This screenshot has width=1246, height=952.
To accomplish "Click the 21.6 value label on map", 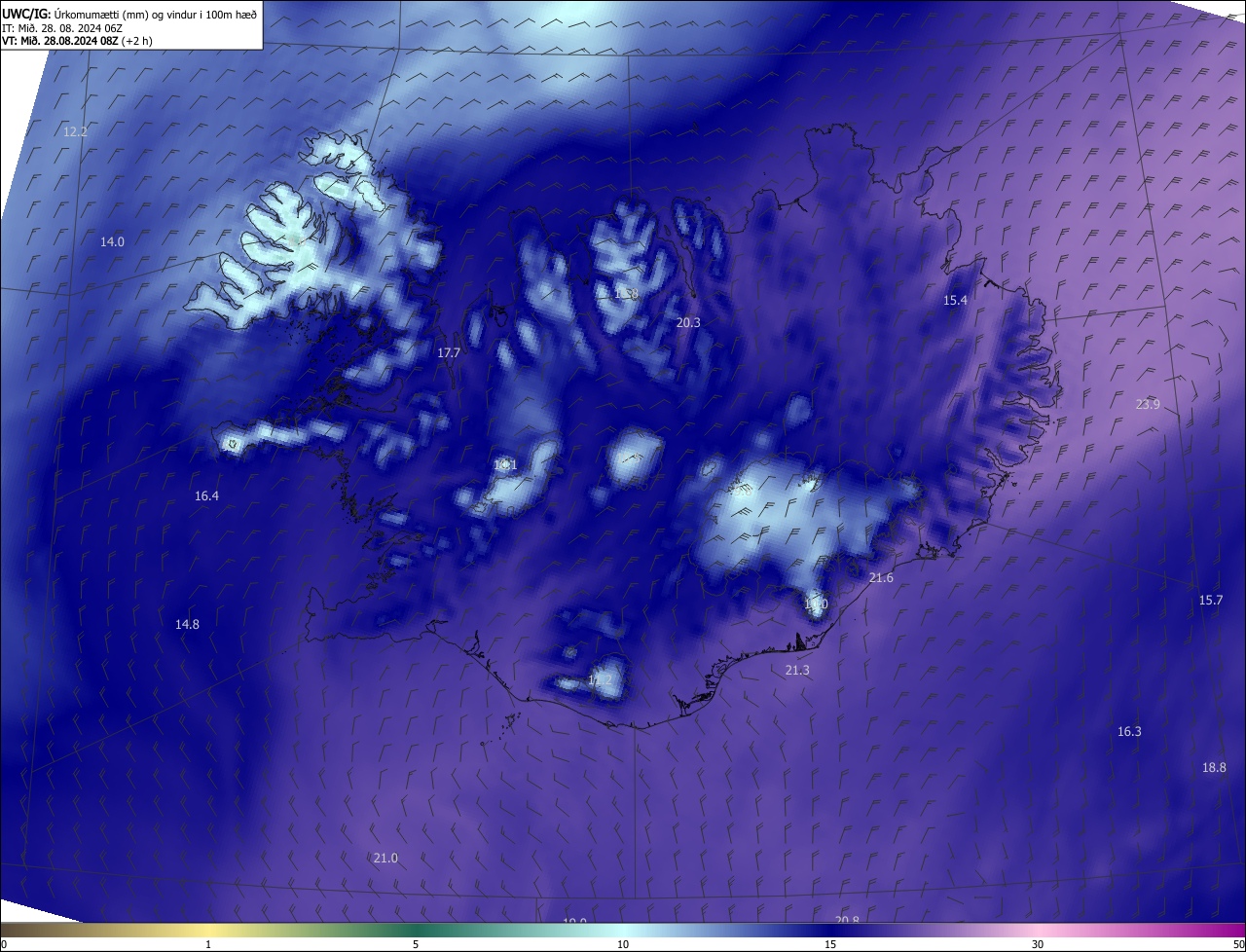I will coord(881,577).
